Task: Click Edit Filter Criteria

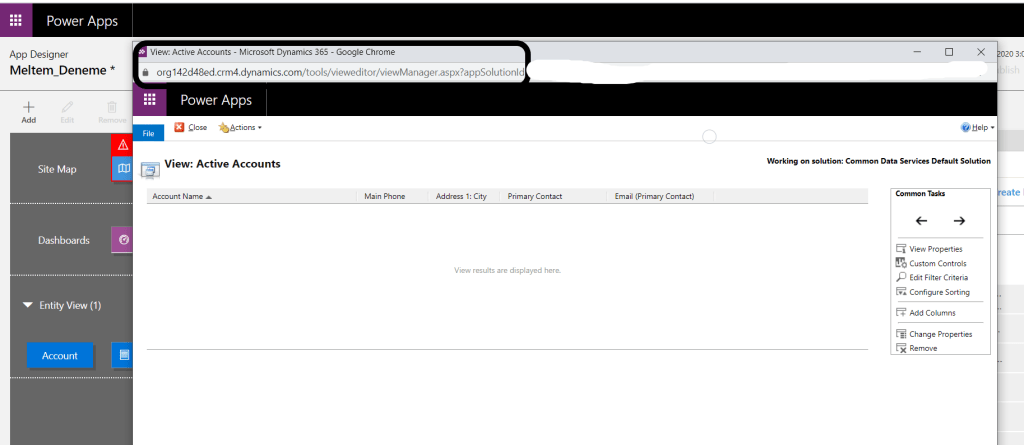Action: coord(937,277)
